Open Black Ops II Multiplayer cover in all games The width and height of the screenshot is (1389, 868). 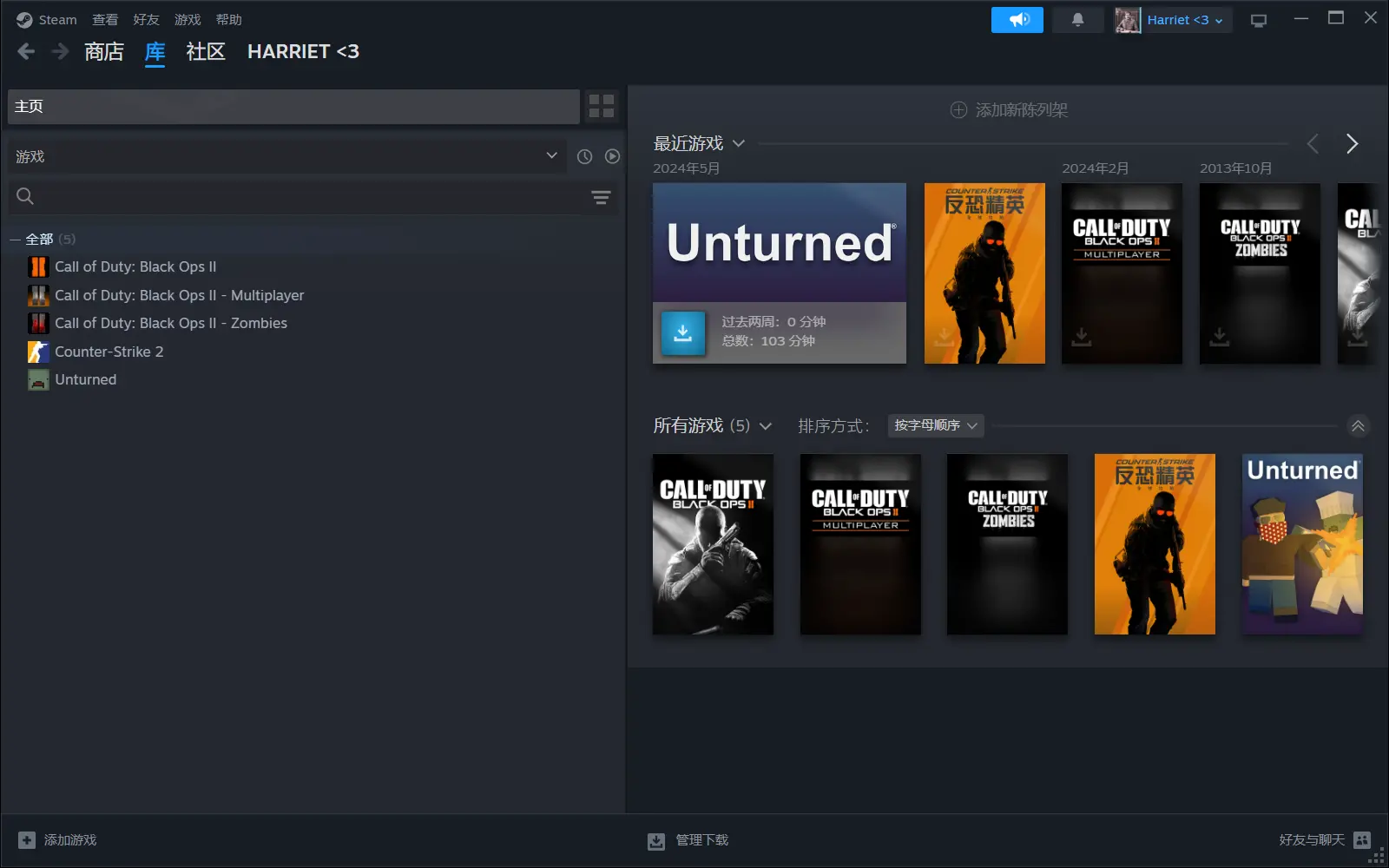[860, 544]
